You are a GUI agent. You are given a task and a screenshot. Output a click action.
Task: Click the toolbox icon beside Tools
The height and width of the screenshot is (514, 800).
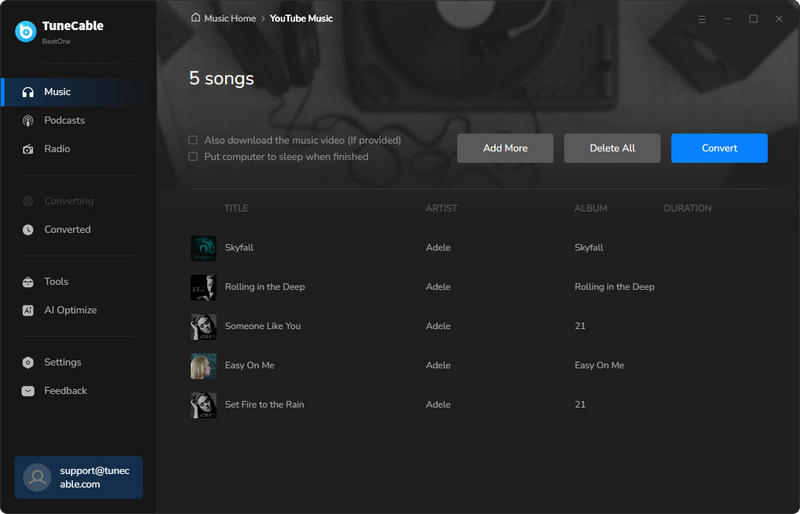click(x=28, y=282)
